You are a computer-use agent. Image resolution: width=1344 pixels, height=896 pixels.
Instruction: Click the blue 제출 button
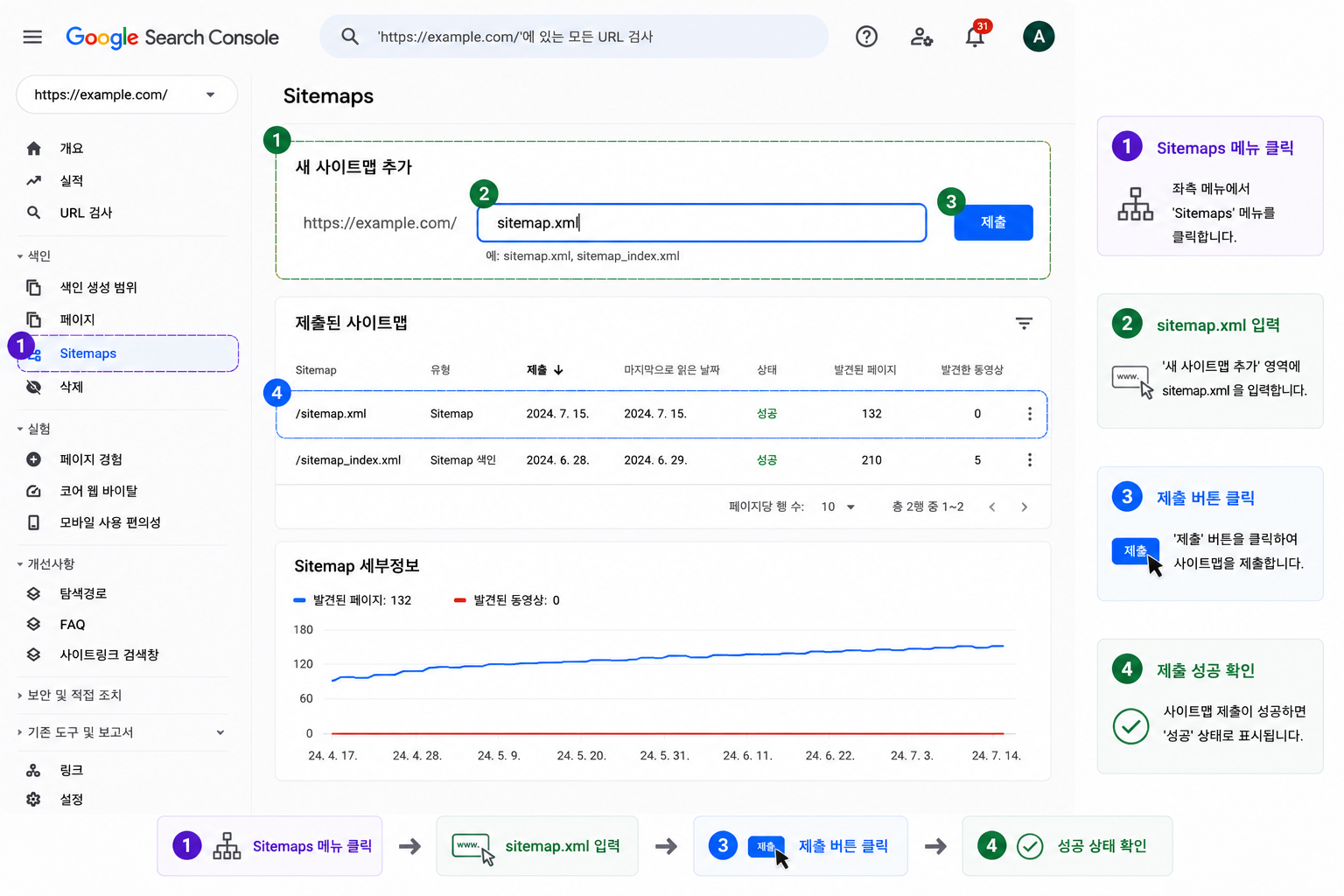[x=993, y=222]
